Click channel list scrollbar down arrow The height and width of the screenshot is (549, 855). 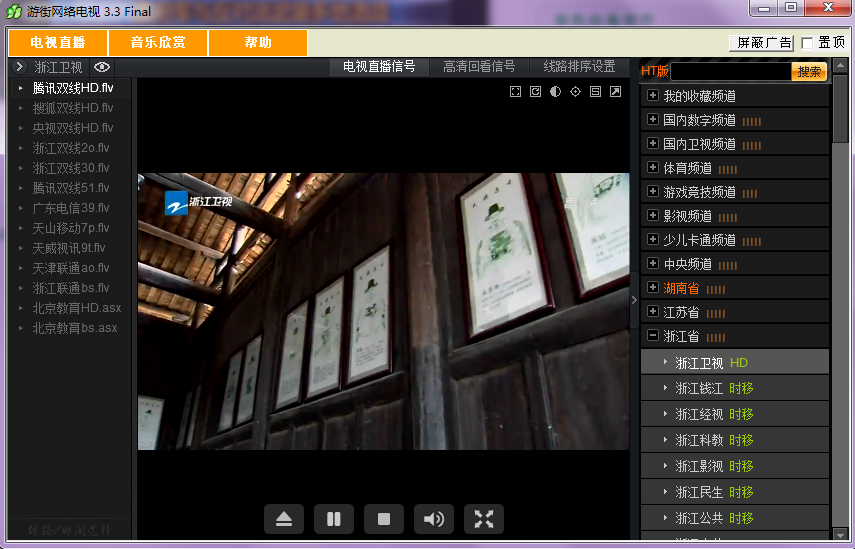pyautogui.click(x=840, y=534)
